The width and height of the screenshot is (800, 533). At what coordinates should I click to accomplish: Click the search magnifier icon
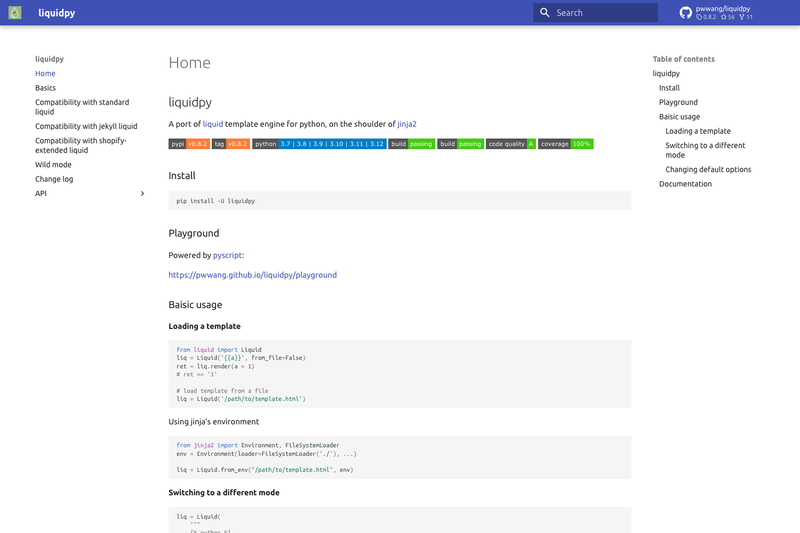tap(544, 13)
